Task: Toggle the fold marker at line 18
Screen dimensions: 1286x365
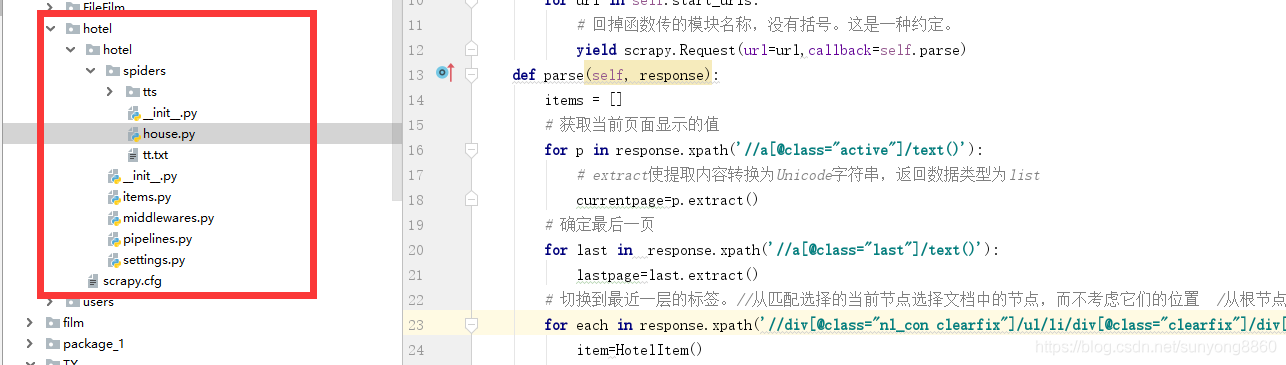Action: click(471, 199)
